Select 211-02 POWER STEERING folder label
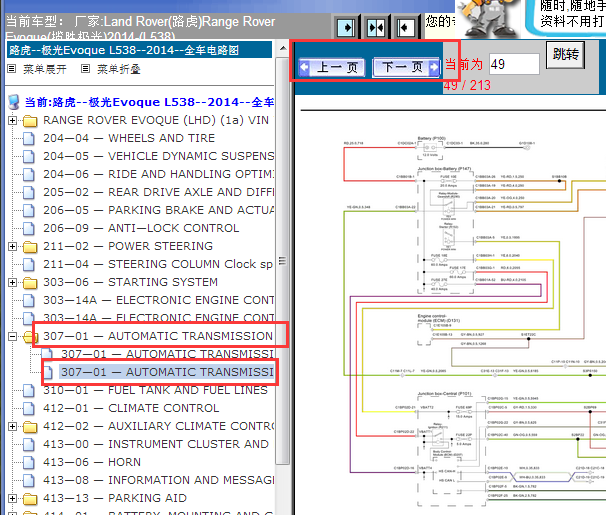 (128, 246)
